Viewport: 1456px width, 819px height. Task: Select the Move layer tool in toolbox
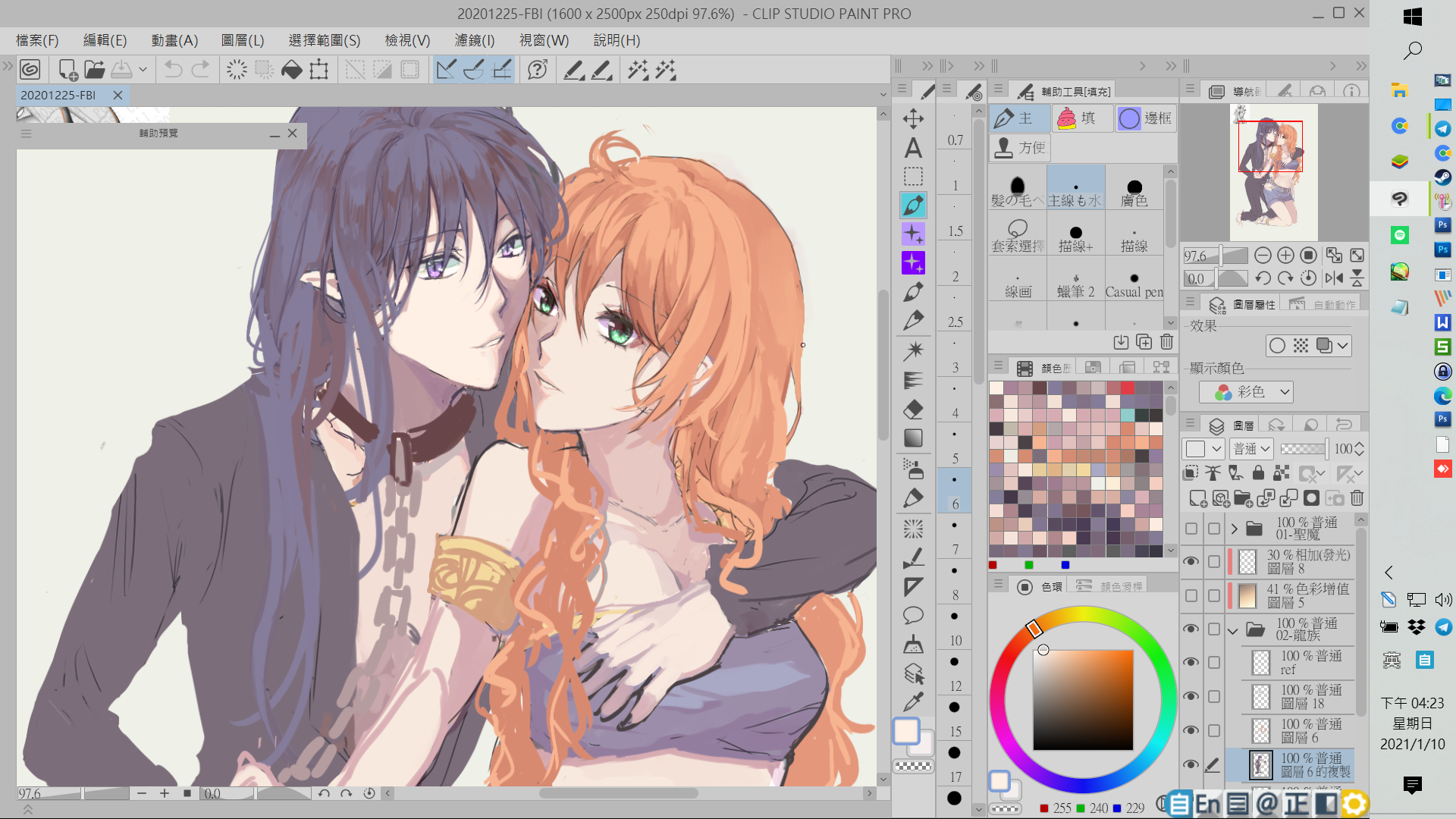click(x=913, y=118)
